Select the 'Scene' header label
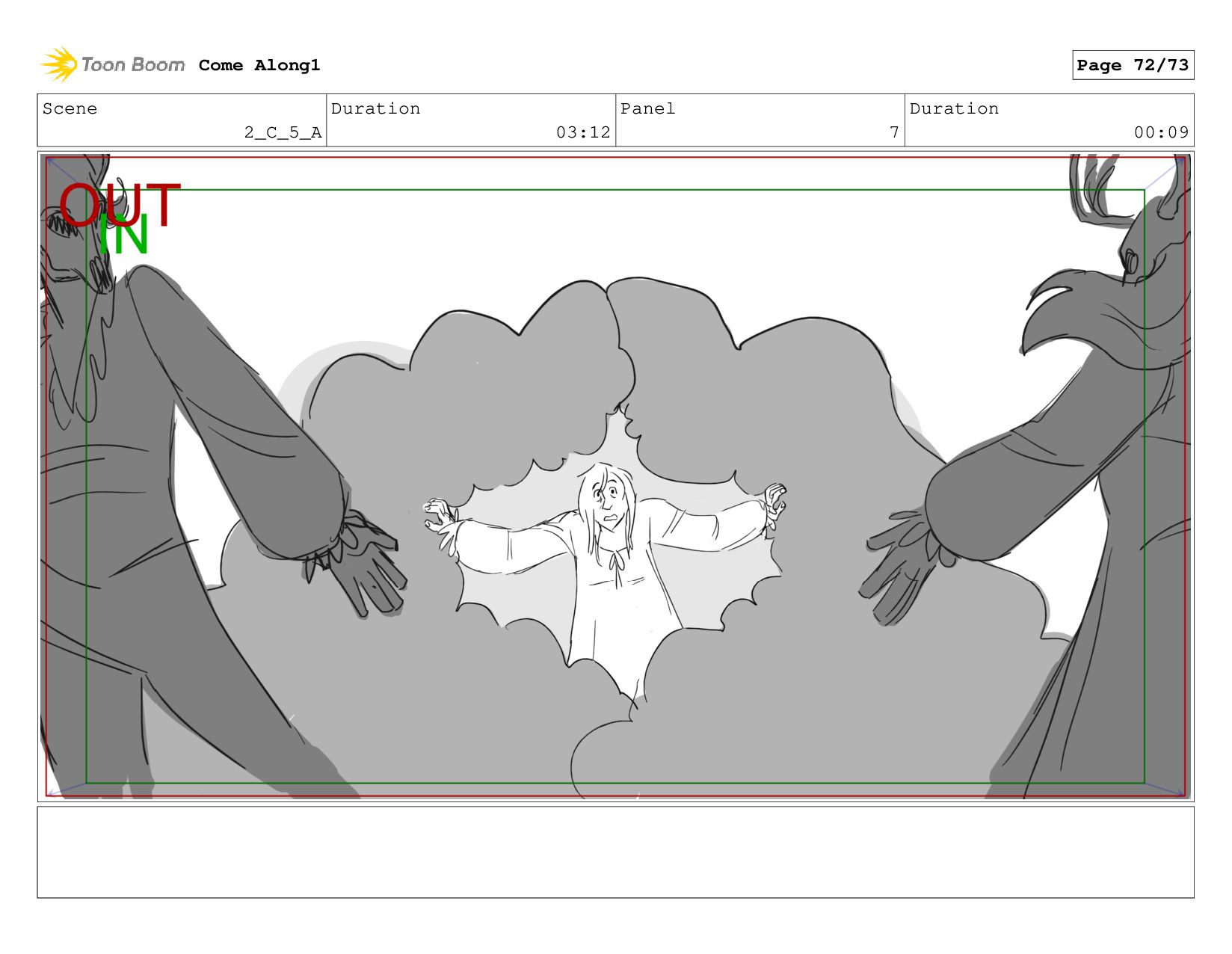The height and width of the screenshot is (954, 1232). [70, 108]
